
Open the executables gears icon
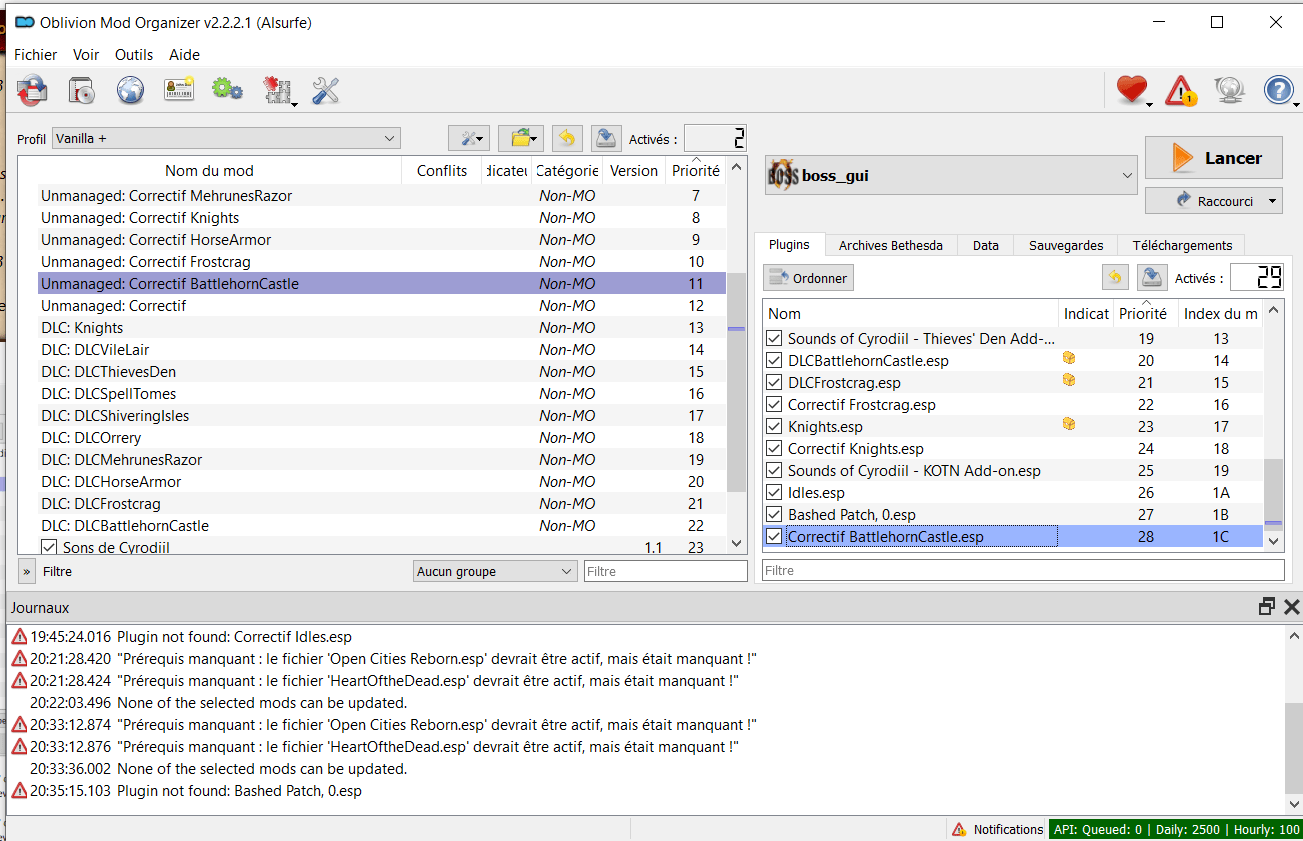[x=227, y=91]
